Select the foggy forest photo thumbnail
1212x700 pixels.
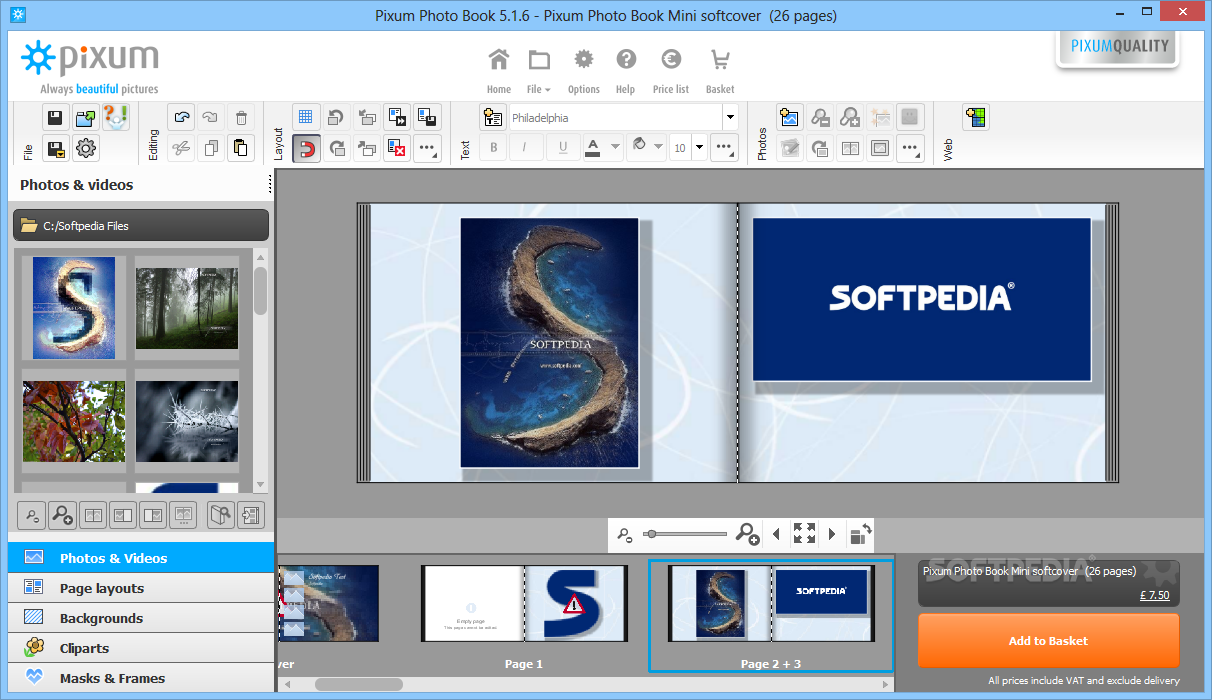click(x=187, y=308)
